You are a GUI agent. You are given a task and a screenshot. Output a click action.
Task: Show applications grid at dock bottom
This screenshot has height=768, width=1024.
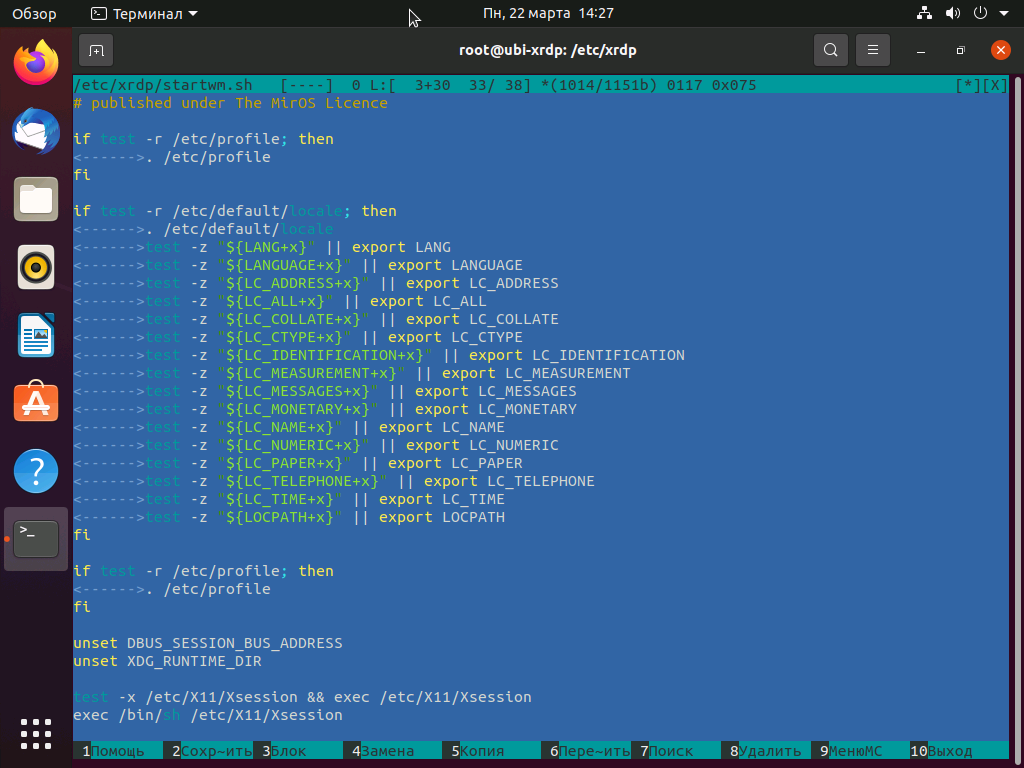point(36,734)
